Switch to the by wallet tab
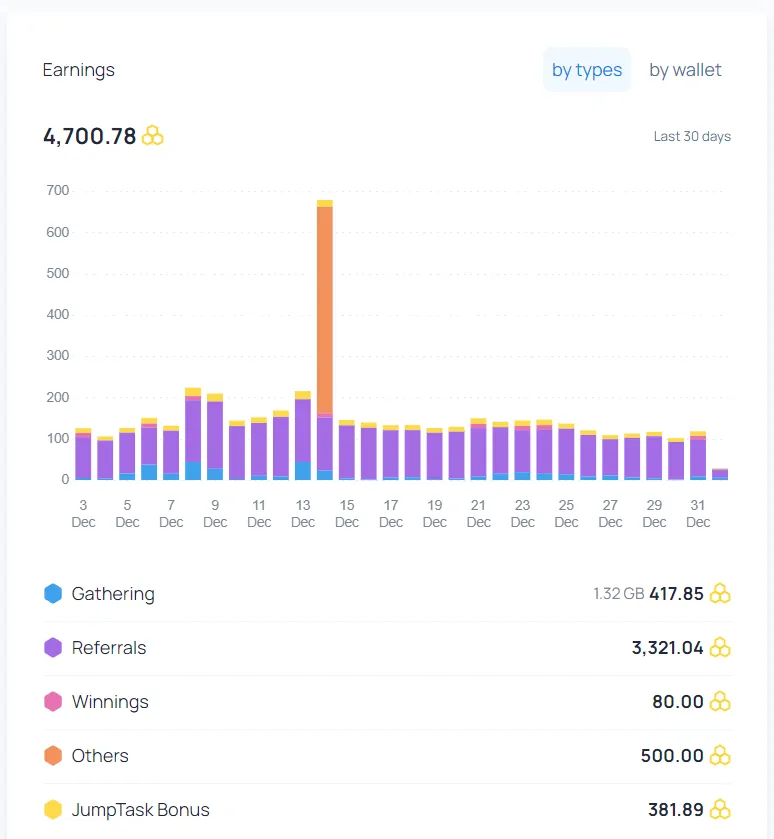774x839 pixels. click(685, 70)
